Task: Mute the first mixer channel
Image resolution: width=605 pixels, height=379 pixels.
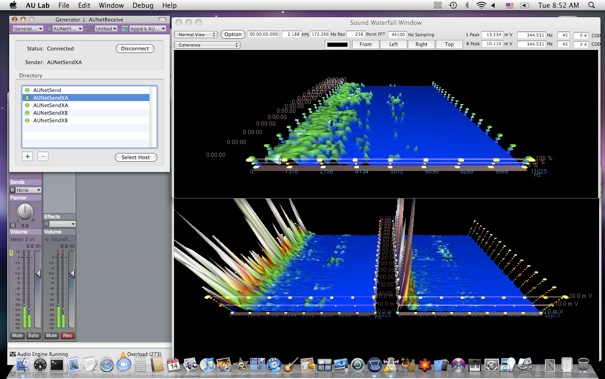Action: click(17, 335)
